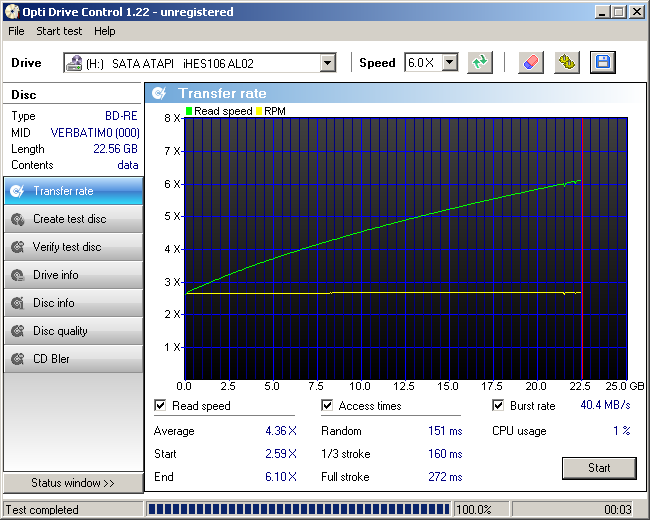Click the CPU usage value 1 %
This screenshot has width=650, height=520.
click(622, 431)
